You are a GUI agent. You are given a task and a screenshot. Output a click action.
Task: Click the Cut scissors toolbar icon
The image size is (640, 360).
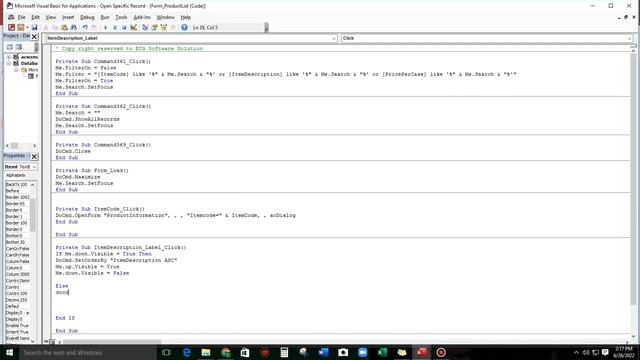(46, 27)
